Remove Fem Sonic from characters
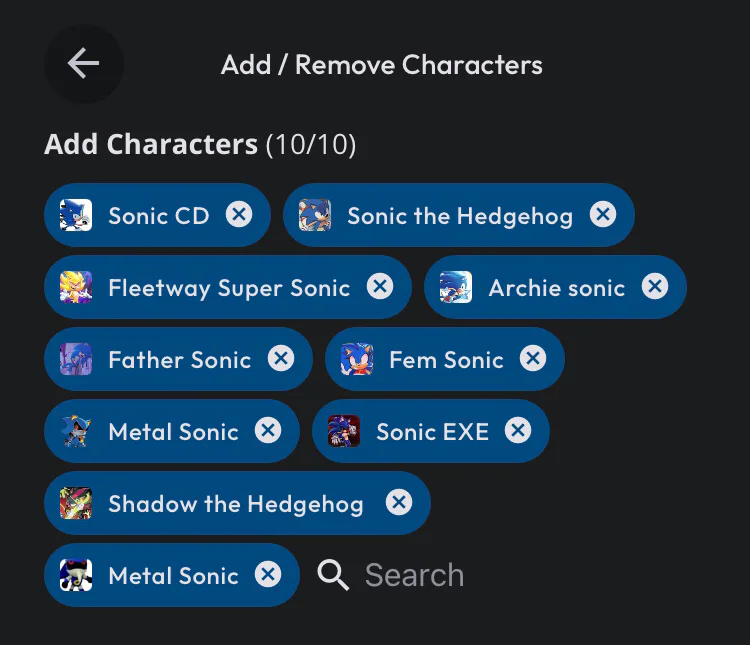 coord(533,358)
